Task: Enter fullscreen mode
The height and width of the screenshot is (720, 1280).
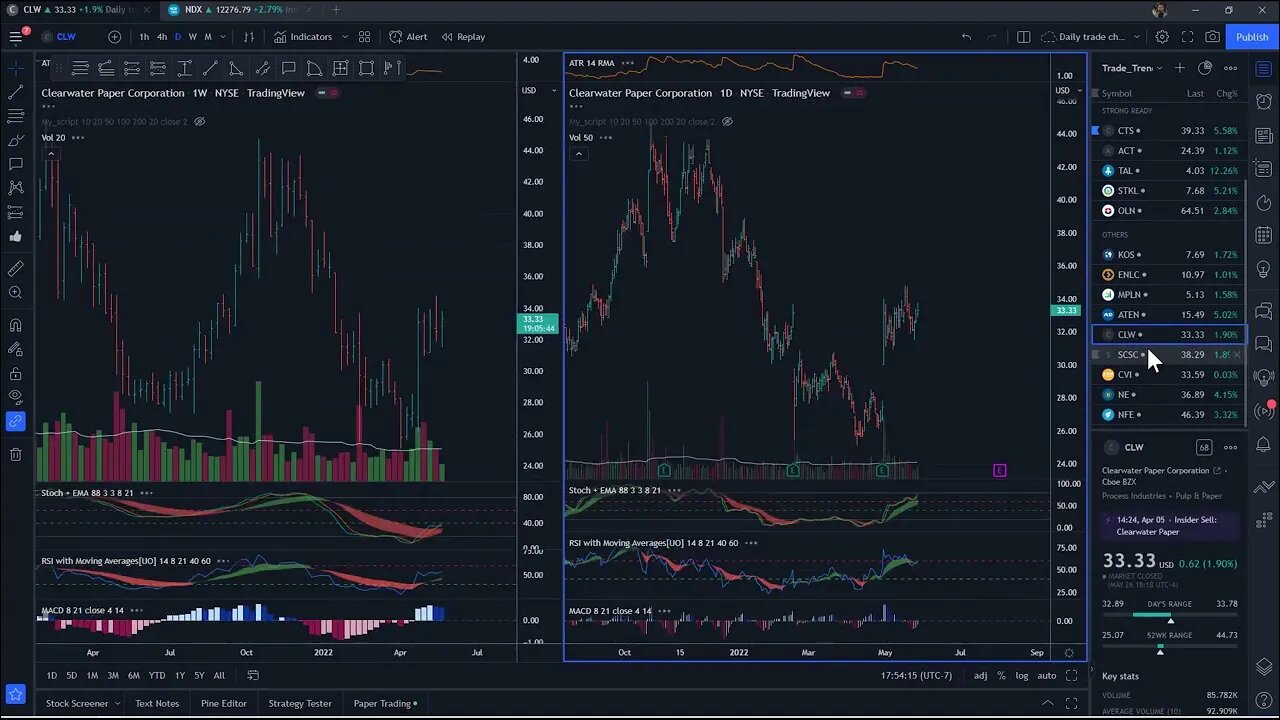Action: [x=1187, y=37]
